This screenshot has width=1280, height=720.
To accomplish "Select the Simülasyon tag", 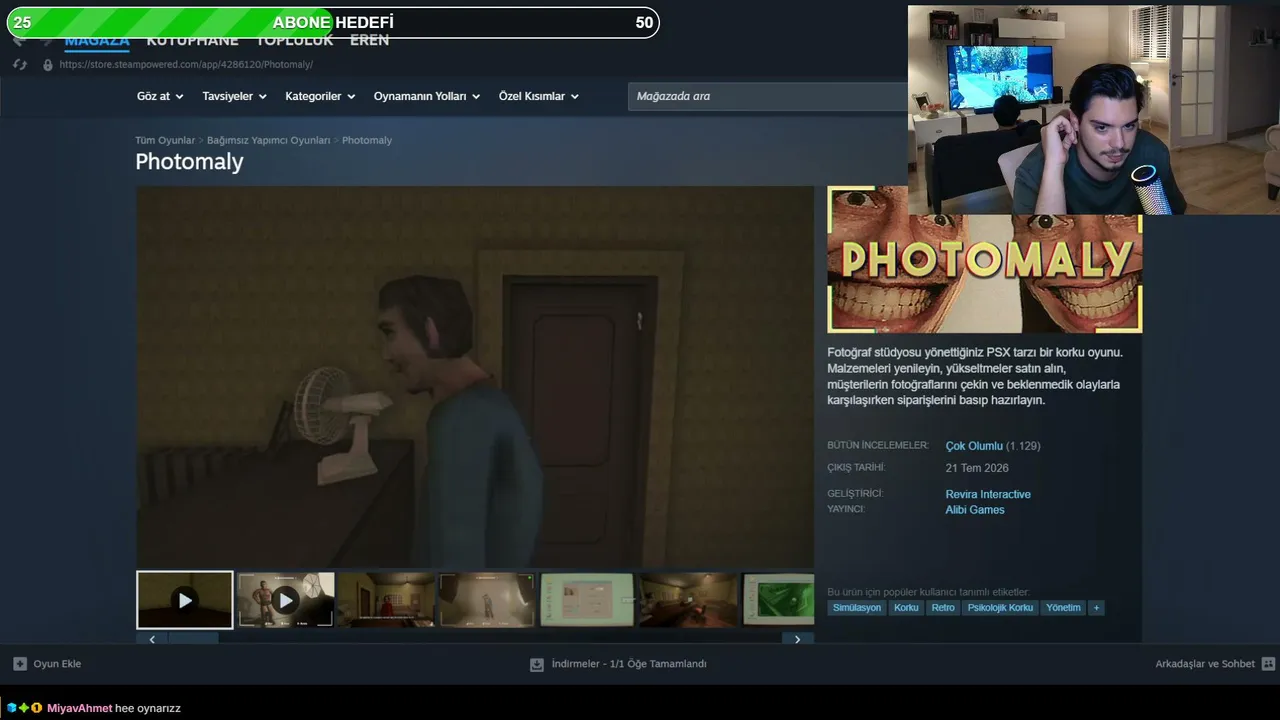I will point(857,607).
